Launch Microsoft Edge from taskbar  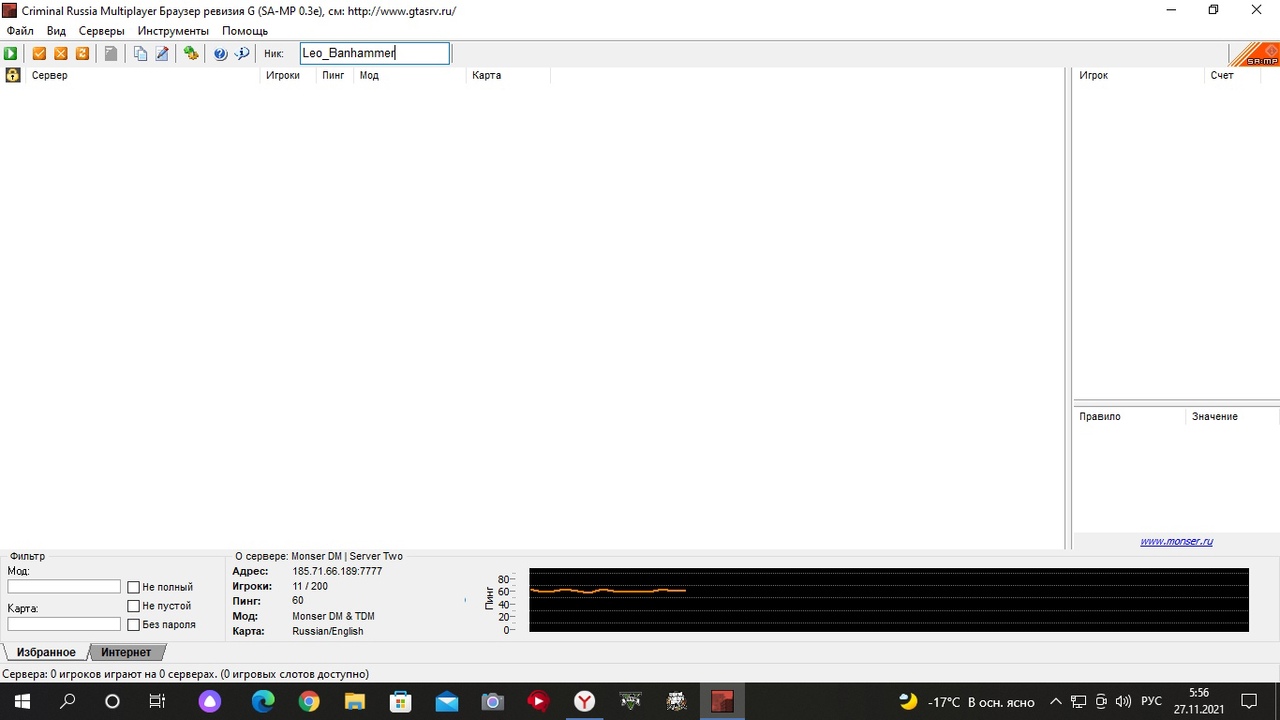pyautogui.click(x=263, y=701)
